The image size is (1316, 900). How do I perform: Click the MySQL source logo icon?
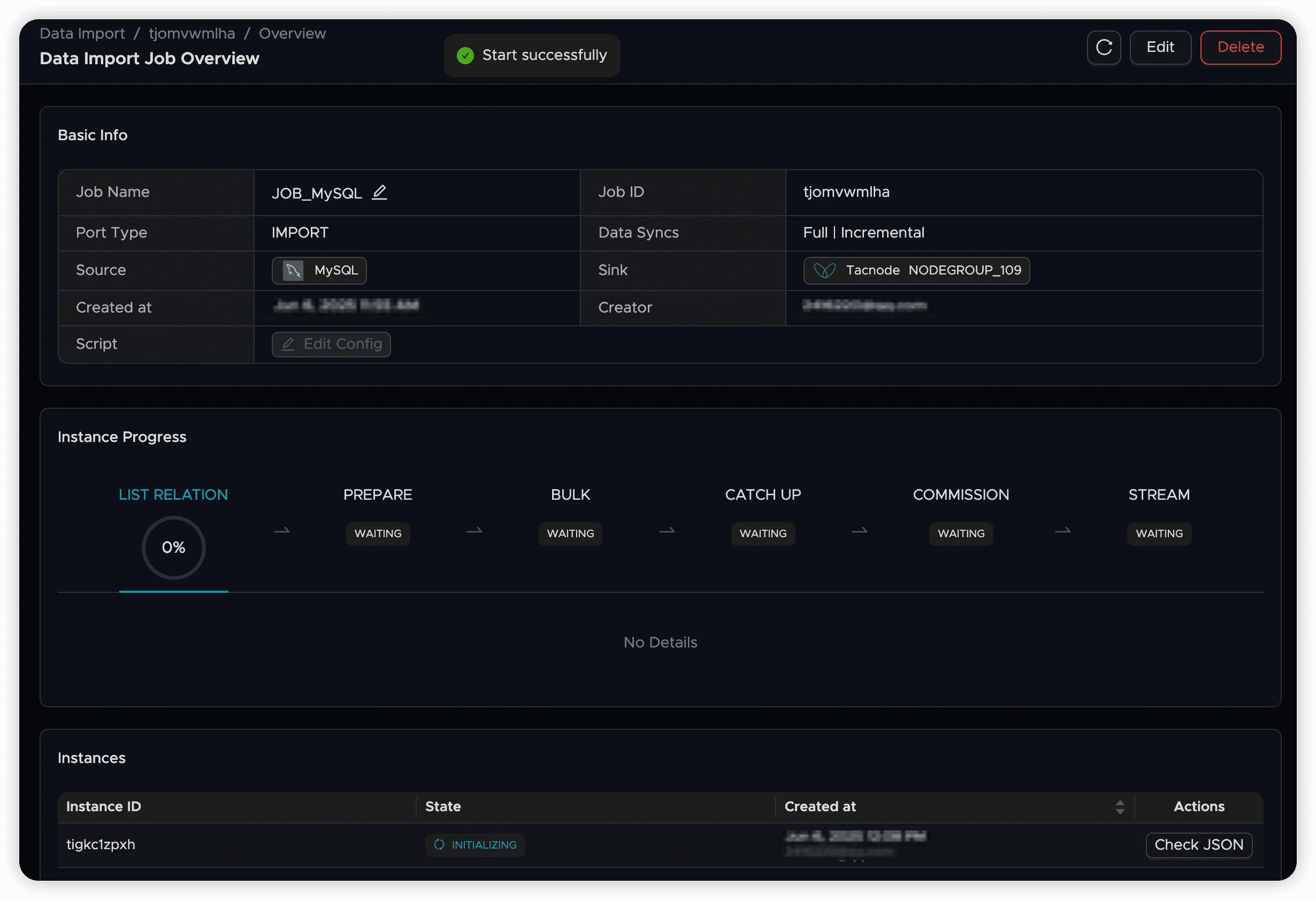tap(293, 271)
